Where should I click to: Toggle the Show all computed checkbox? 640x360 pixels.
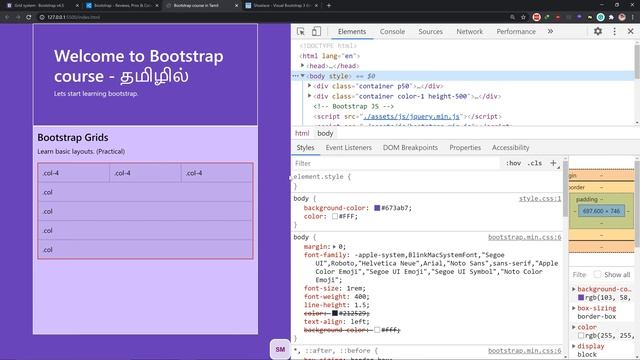pyautogui.click(x=597, y=274)
